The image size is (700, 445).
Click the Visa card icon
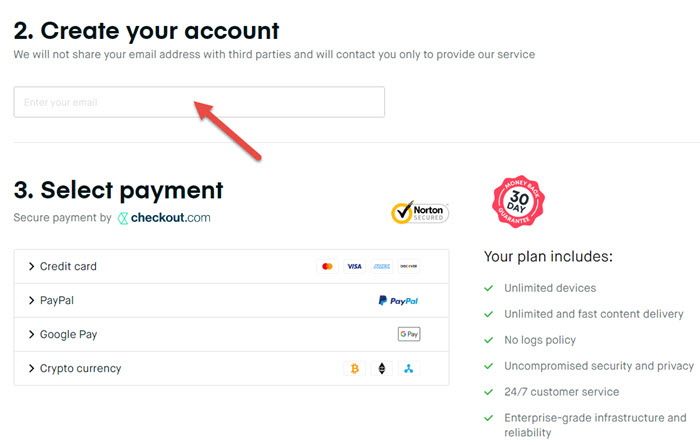point(354,266)
